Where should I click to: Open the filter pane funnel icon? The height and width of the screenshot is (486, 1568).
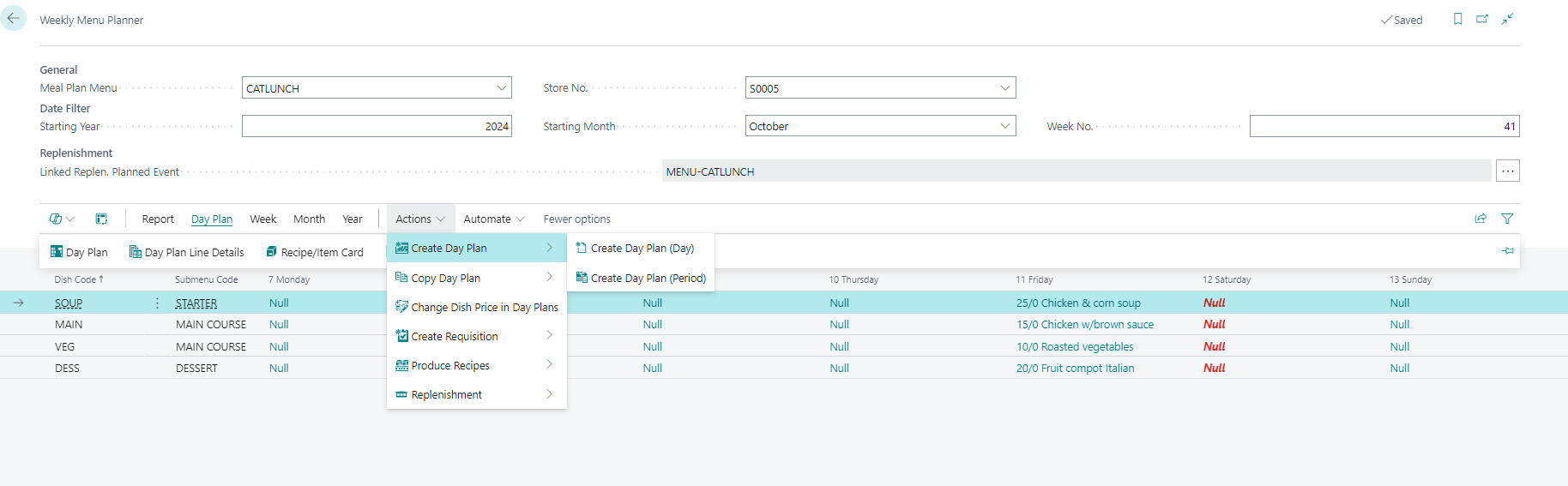point(1507,219)
